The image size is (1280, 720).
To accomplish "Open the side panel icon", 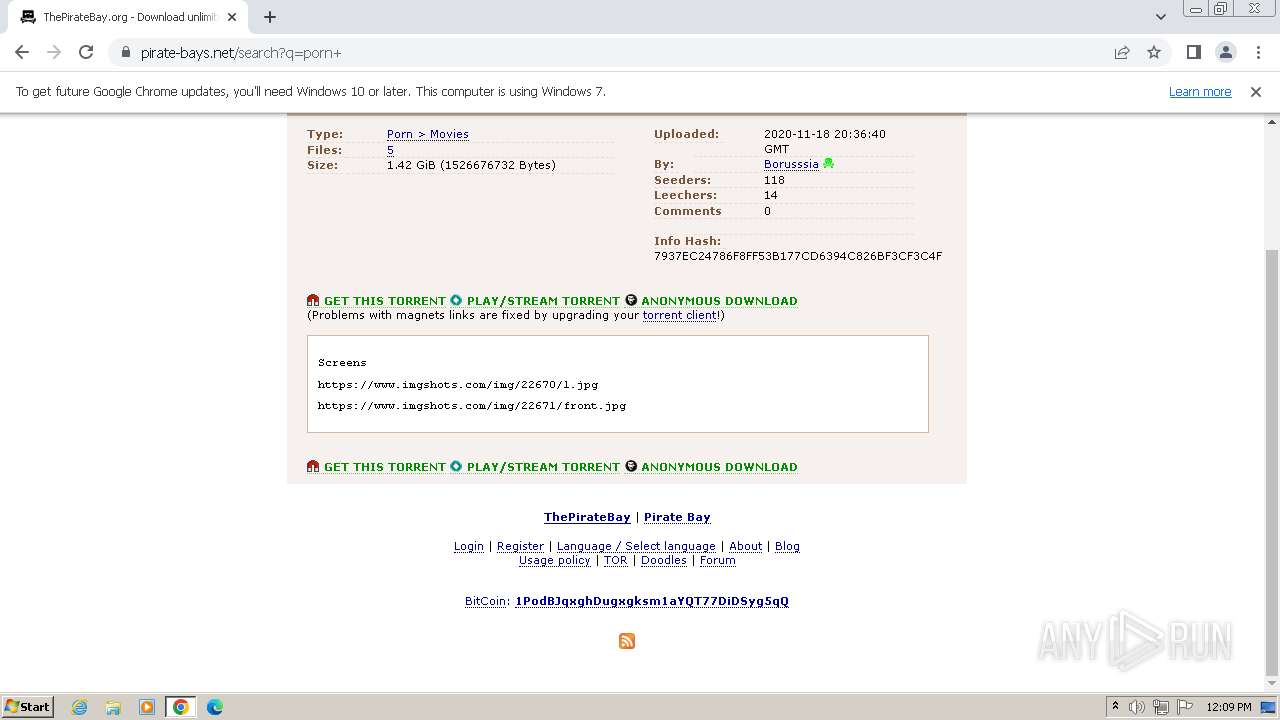I will click(1193, 52).
